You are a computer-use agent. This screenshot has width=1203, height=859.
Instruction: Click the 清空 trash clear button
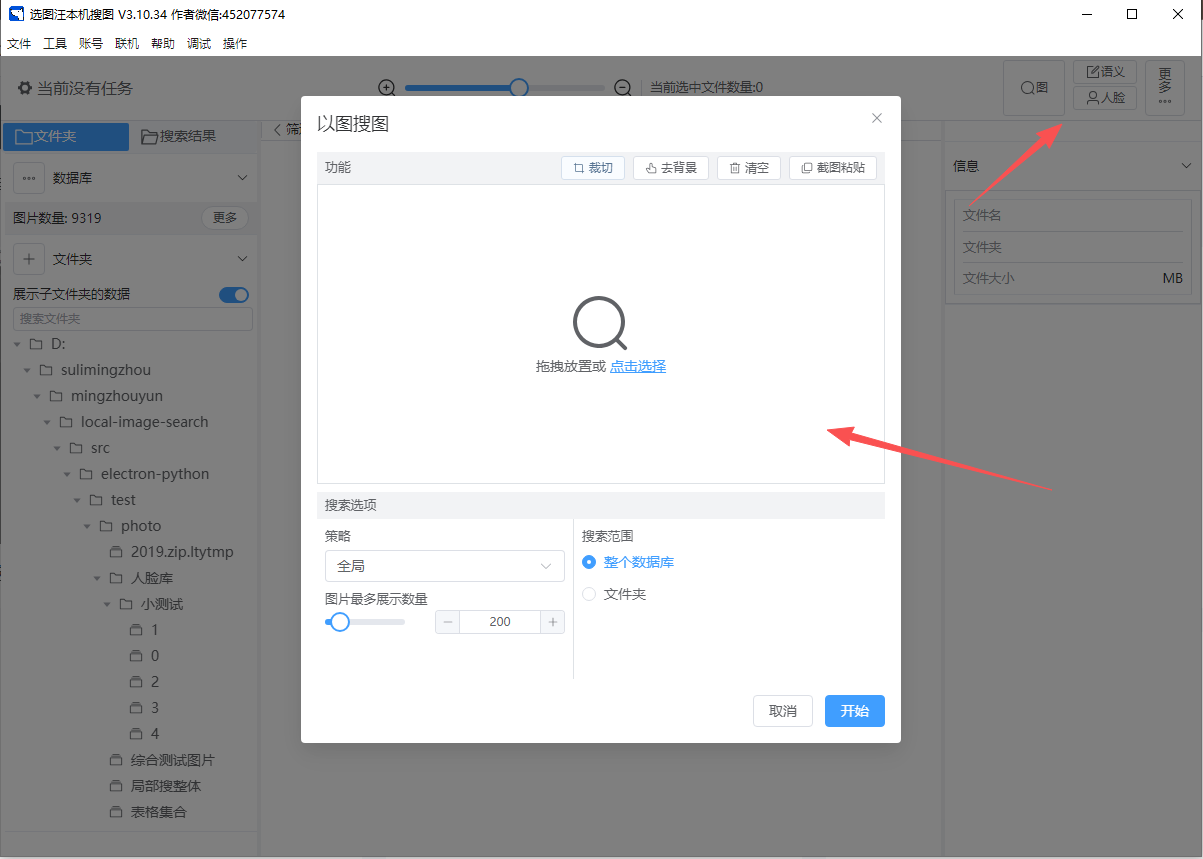(x=749, y=168)
